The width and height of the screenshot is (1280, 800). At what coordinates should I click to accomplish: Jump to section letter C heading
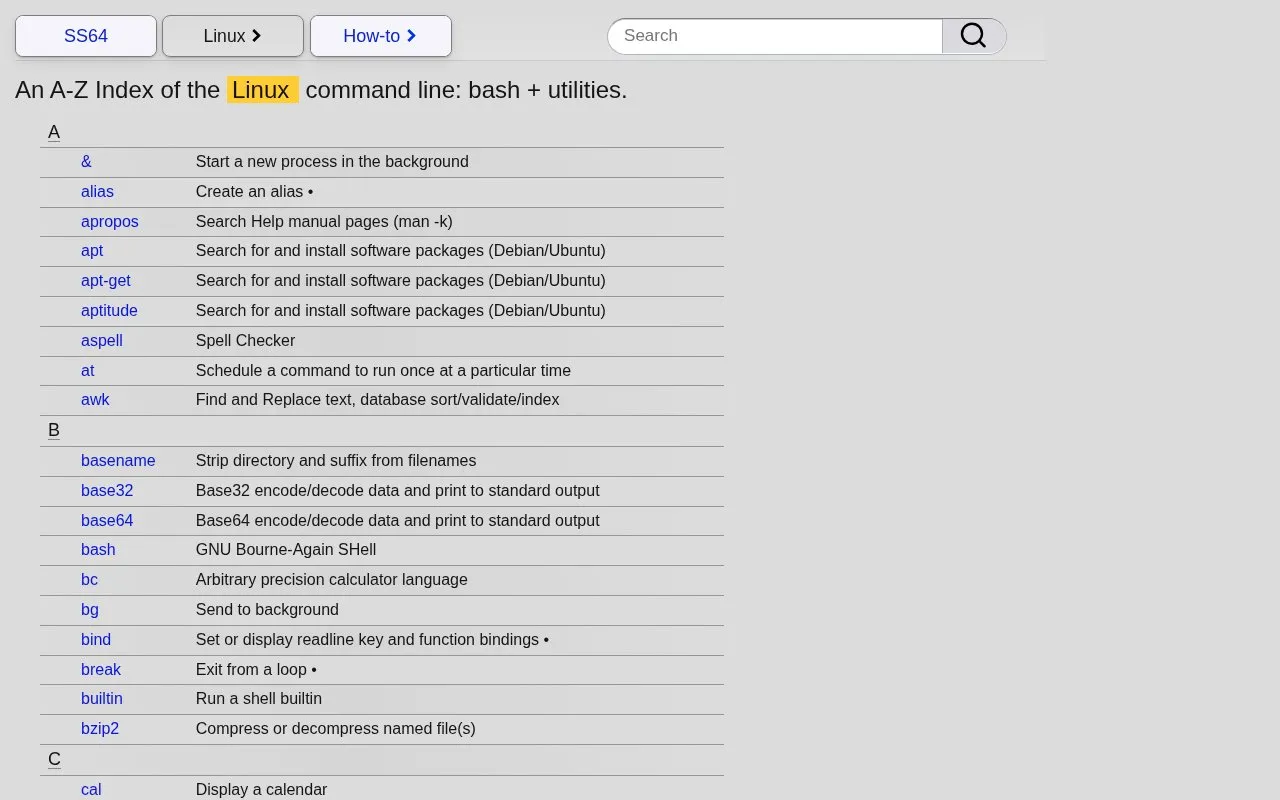54,760
